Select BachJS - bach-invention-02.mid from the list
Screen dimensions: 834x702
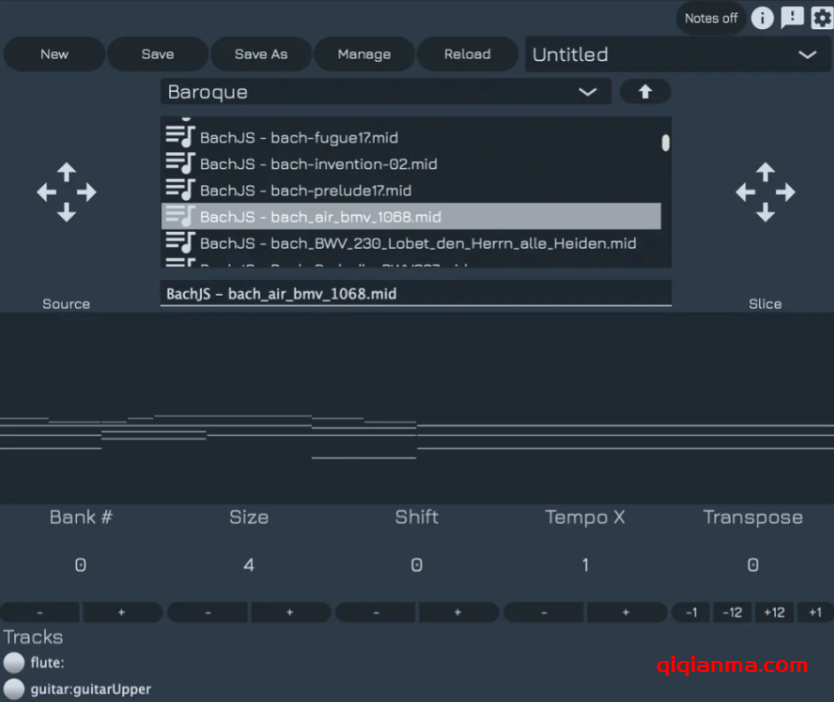330,164
